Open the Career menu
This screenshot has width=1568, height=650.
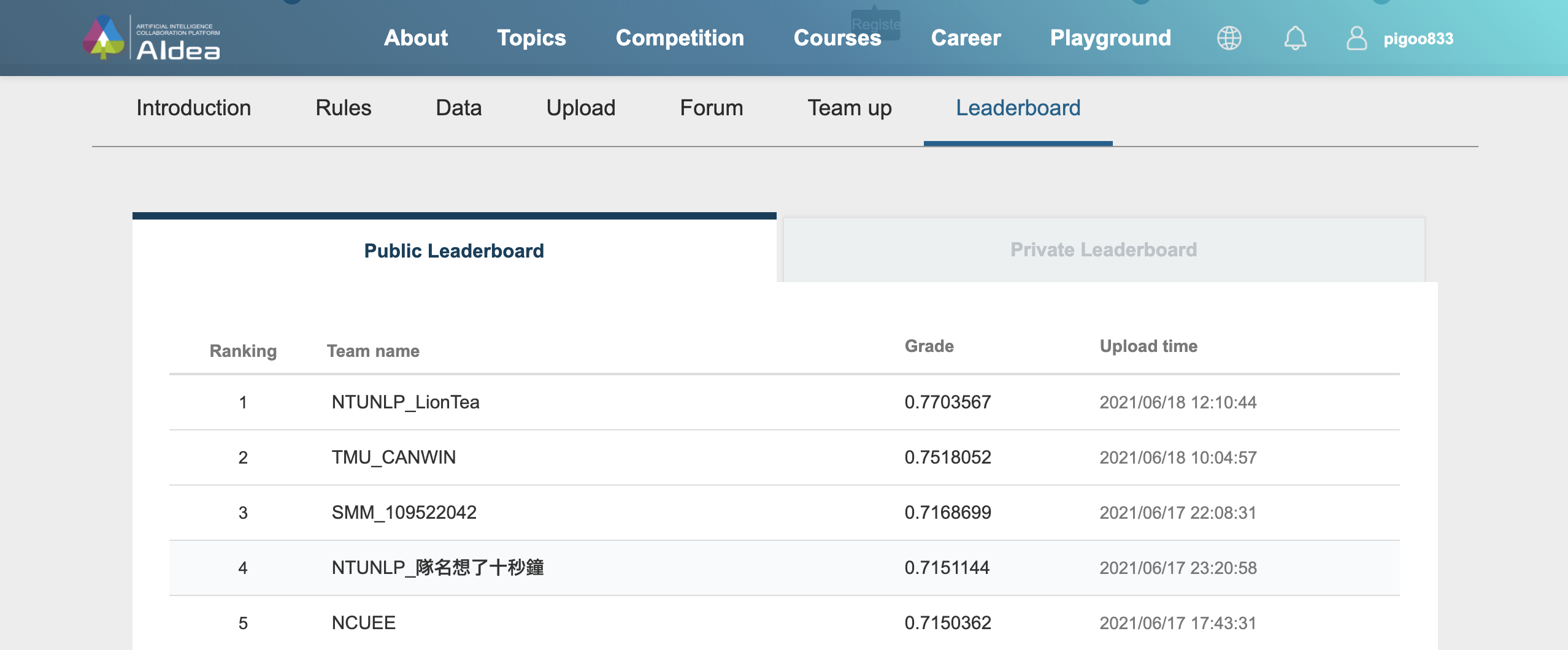click(966, 38)
